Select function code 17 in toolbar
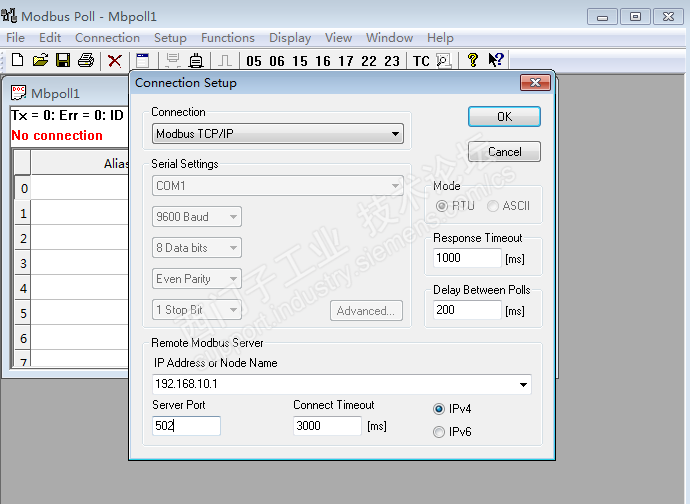 tap(345, 61)
